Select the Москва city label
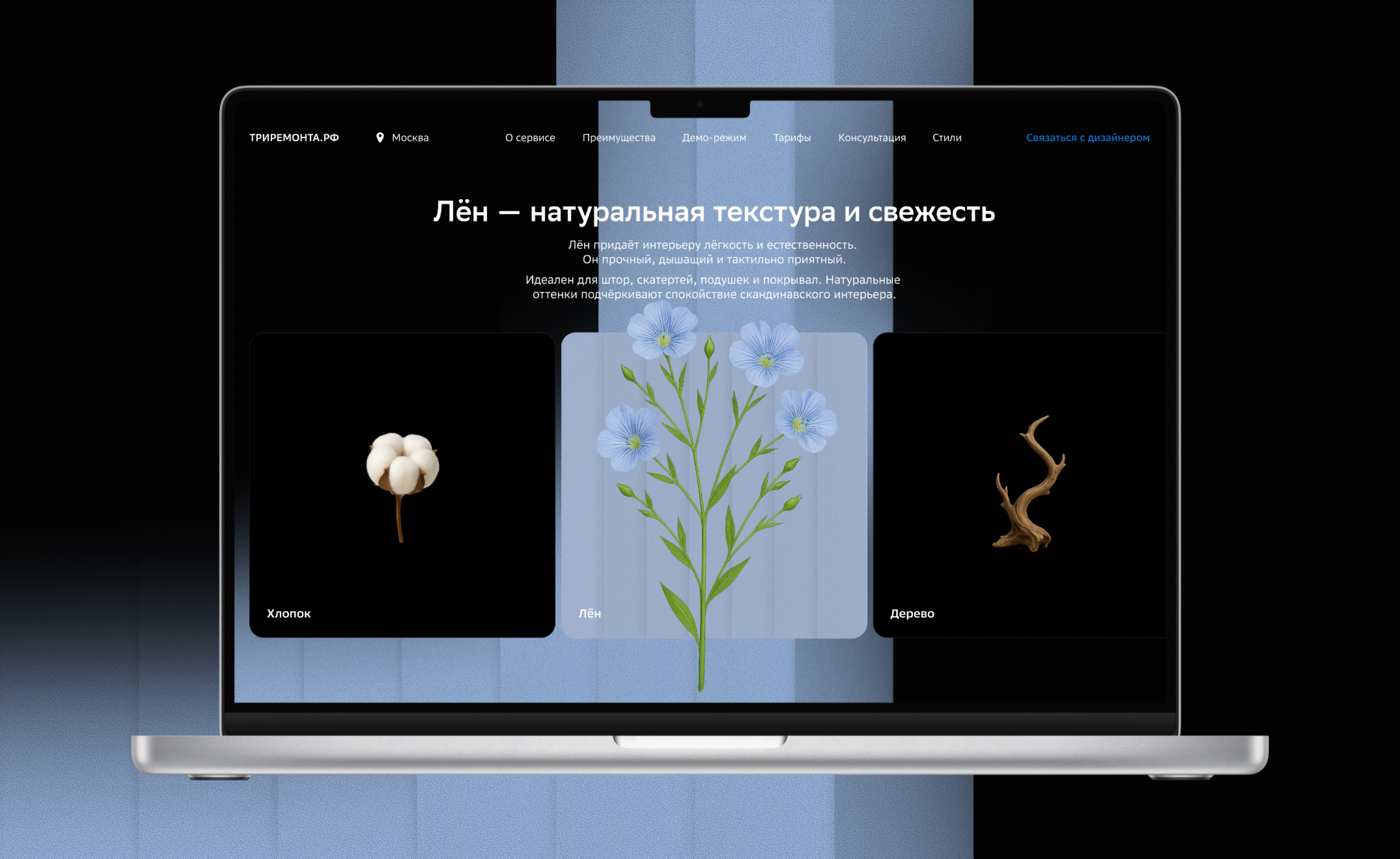The width and height of the screenshot is (1400, 859). [x=410, y=138]
